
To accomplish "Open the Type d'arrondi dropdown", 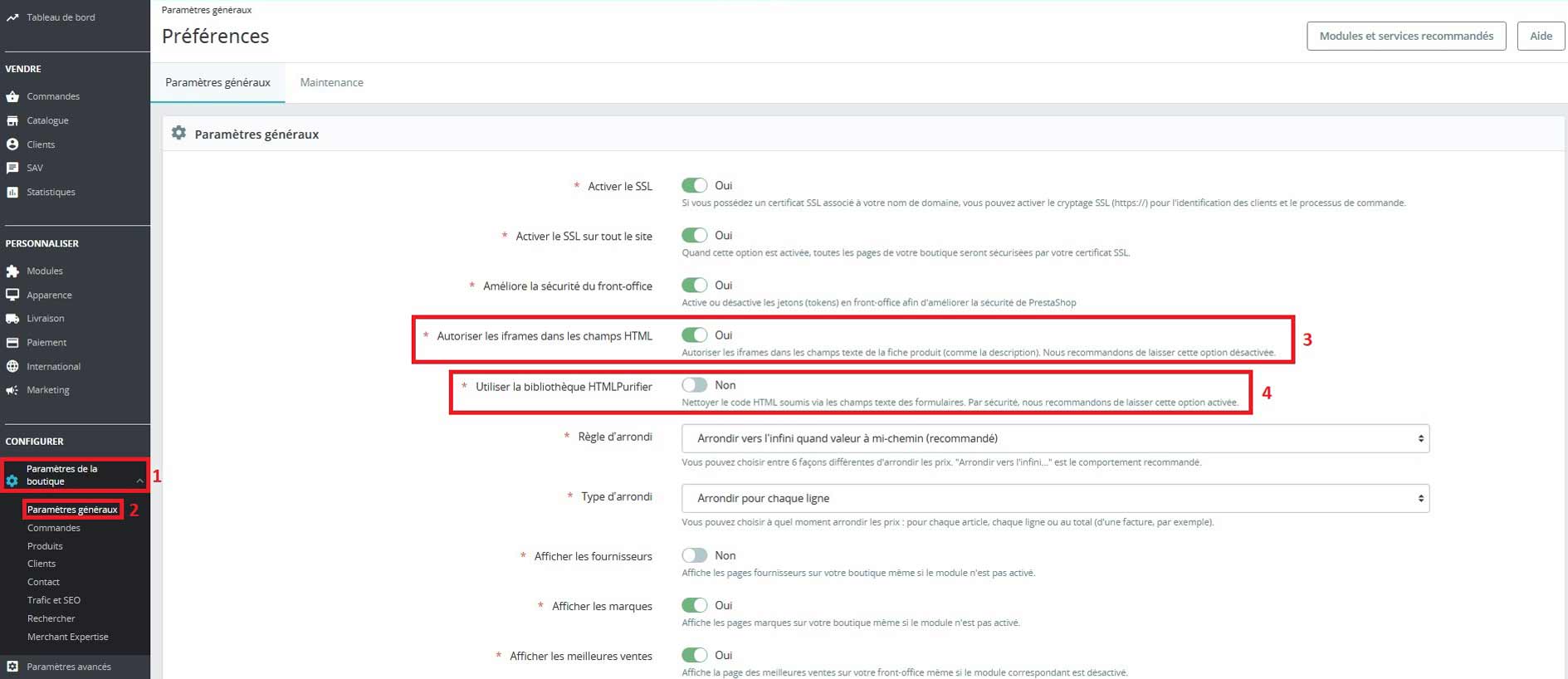I will point(1055,498).
